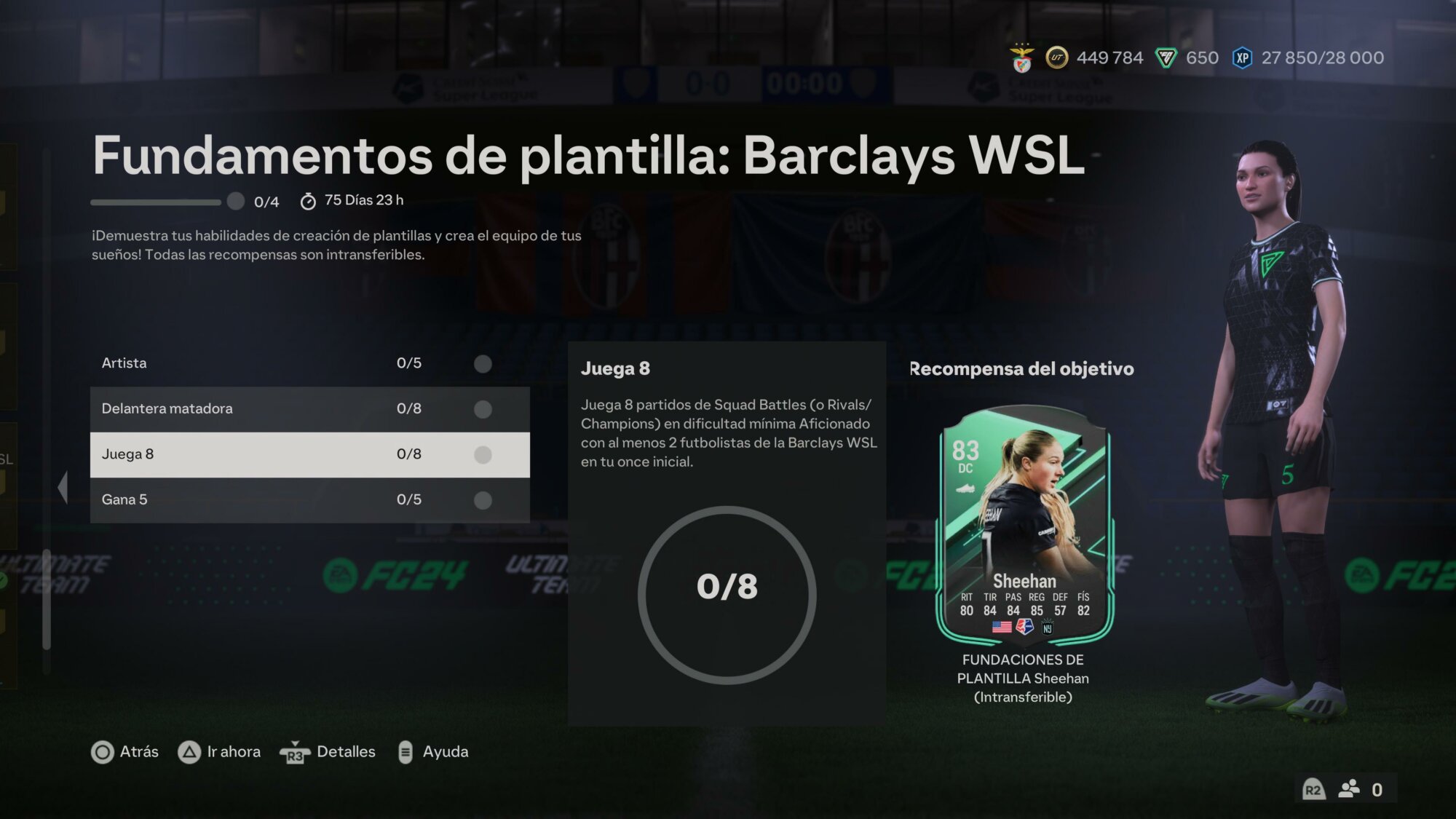Click the 0/4 objective progress bar
This screenshot has height=819, width=1456.
click(x=167, y=202)
